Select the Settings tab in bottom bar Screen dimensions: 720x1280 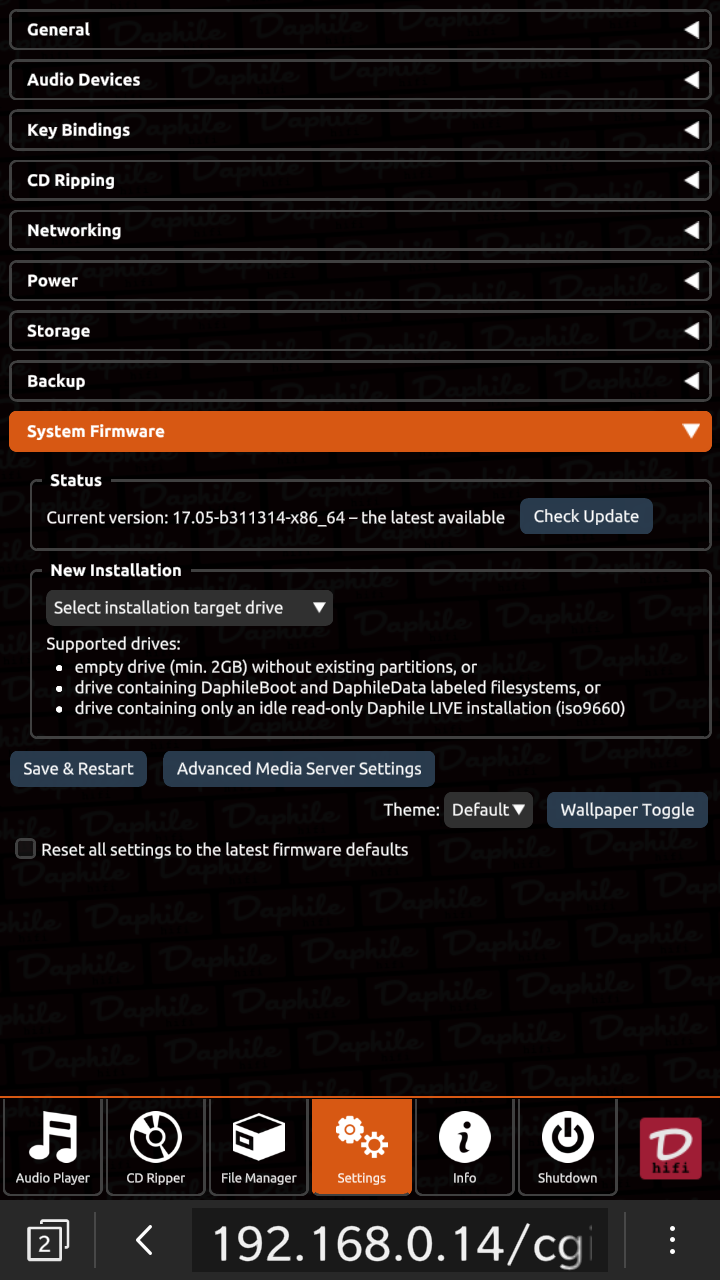click(362, 1146)
